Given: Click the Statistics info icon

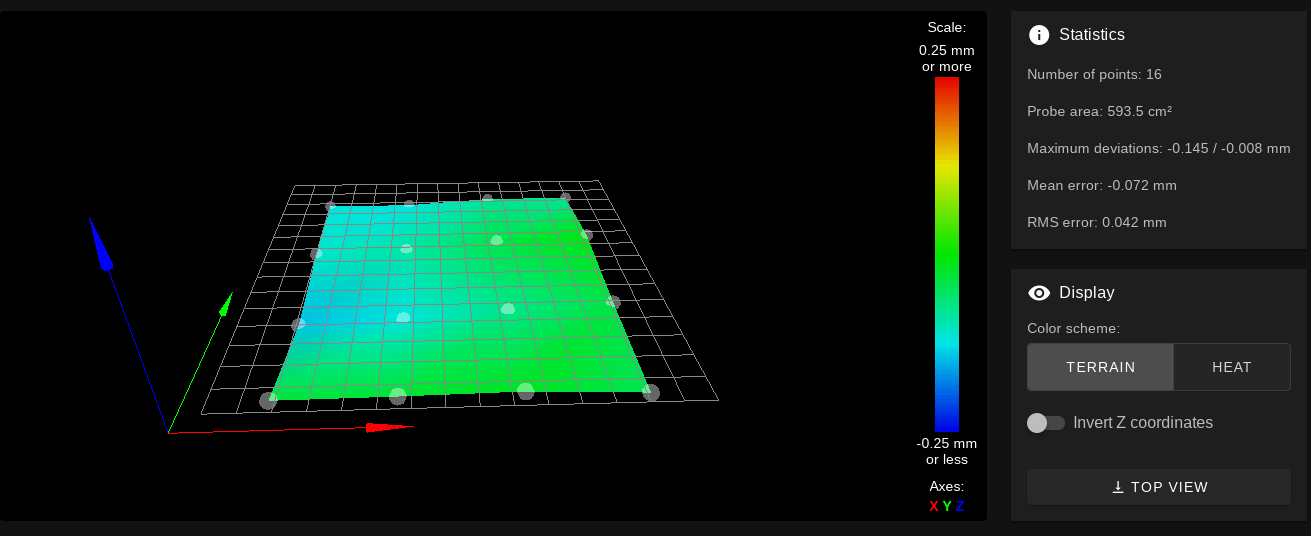Looking at the screenshot, I should tap(1039, 35).
